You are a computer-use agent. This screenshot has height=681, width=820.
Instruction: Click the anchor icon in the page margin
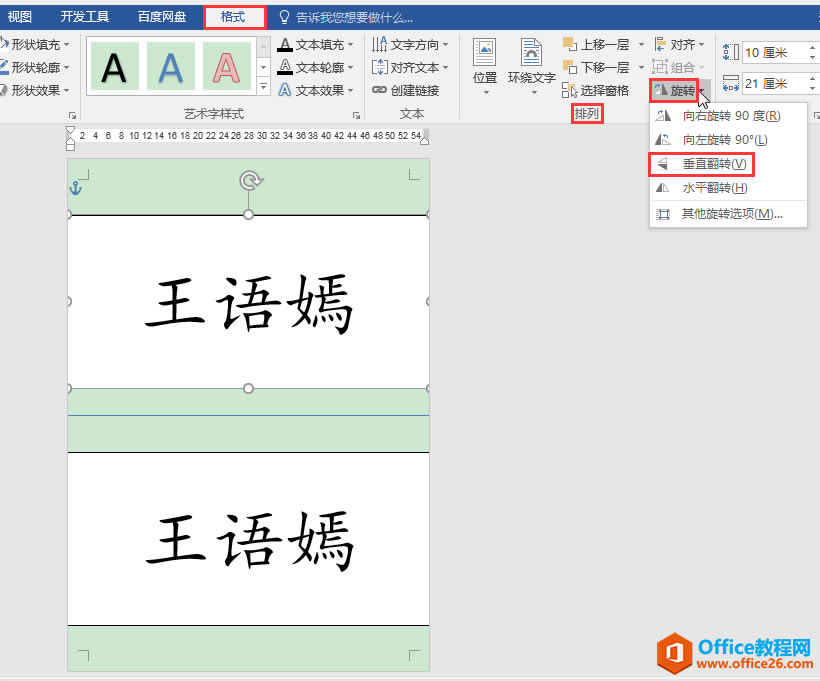[x=76, y=188]
